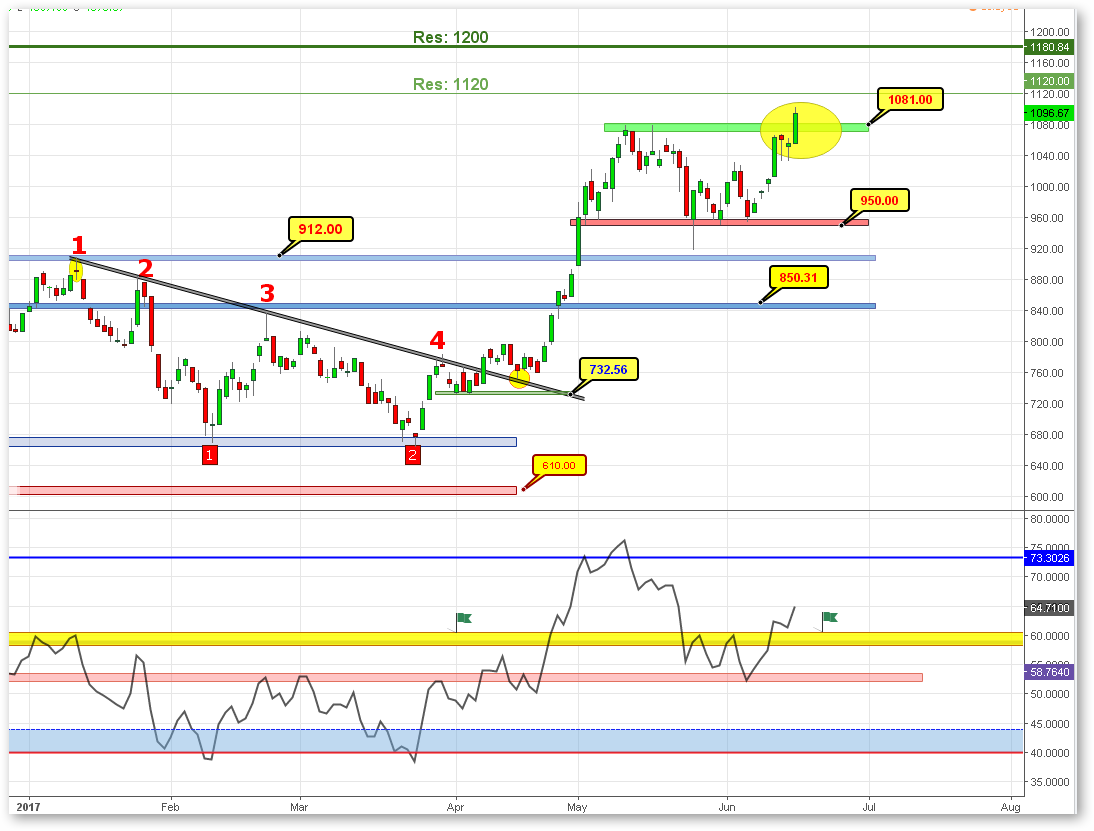Screen dimensions: 1094x831
Task: Click the bright green 1096.67 current price tag
Action: click(x=1049, y=112)
